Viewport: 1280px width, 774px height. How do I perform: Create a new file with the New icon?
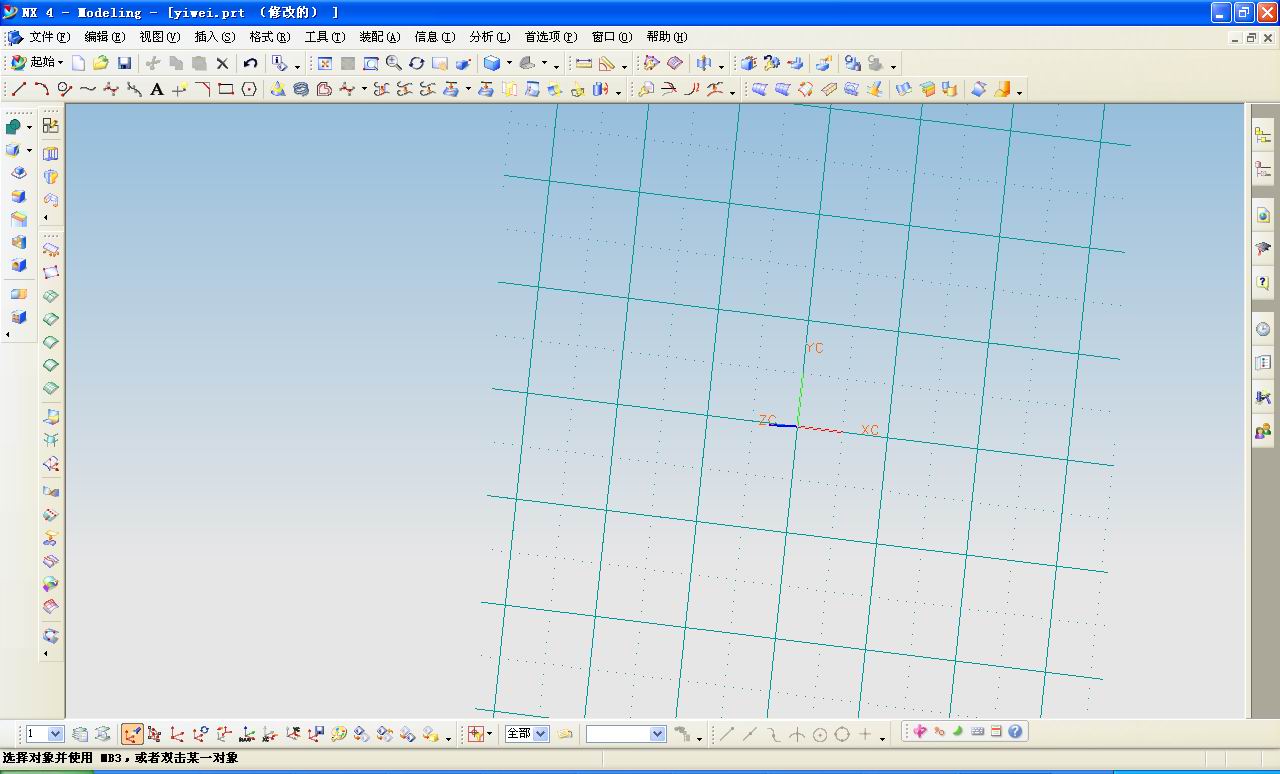pos(78,63)
